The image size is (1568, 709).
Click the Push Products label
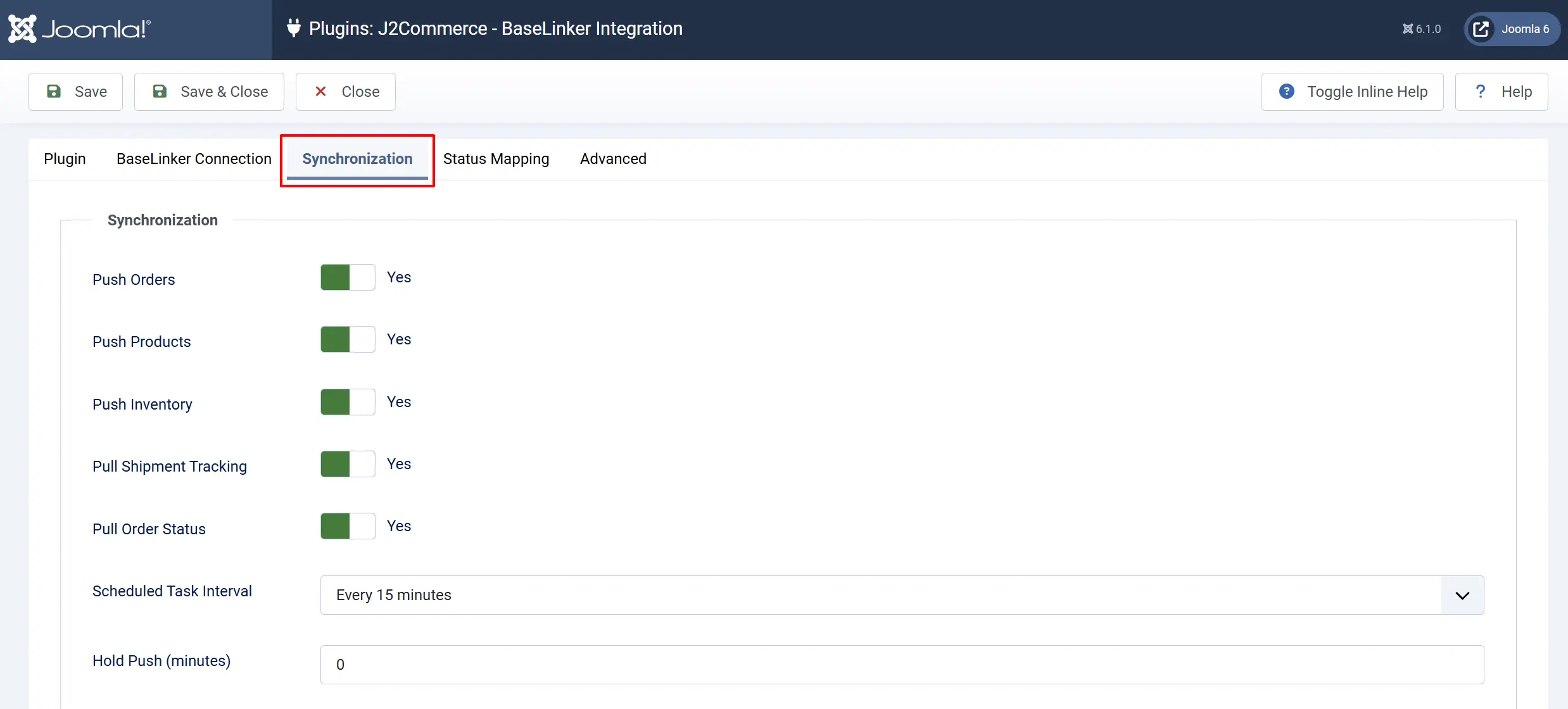142,342
